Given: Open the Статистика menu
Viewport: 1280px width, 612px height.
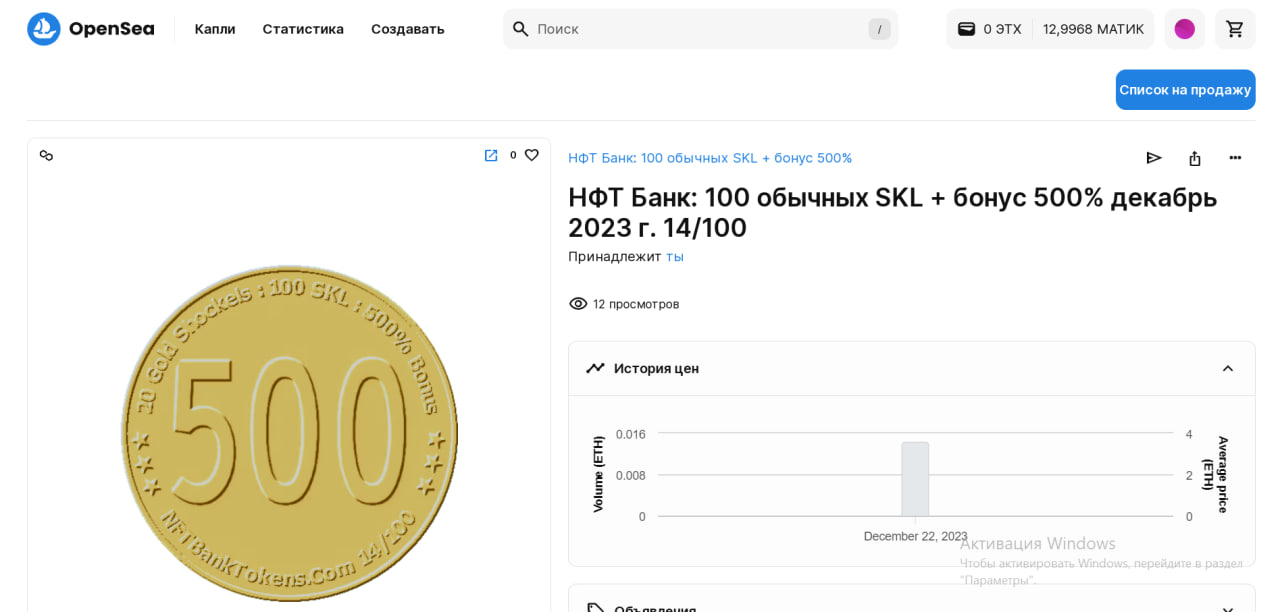Looking at the screenshot, I should coord(303,29).
